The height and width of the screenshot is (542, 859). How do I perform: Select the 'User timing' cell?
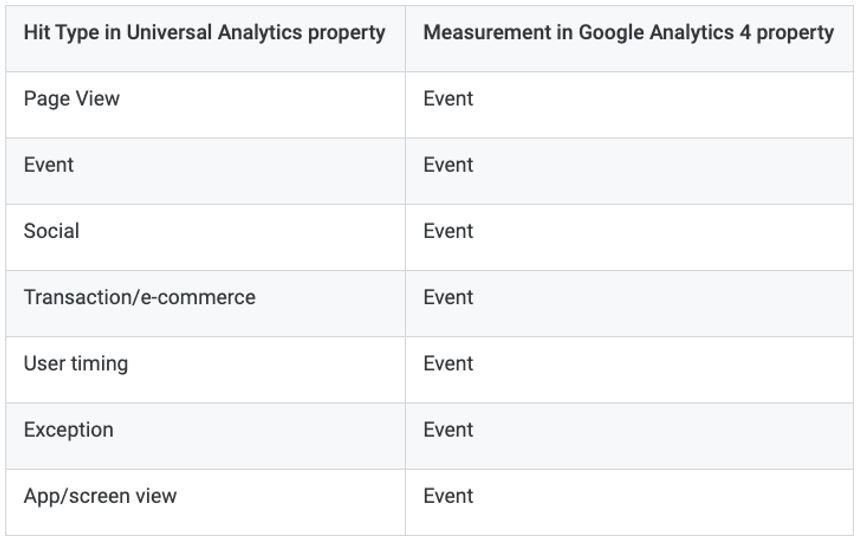coord(205,370)
